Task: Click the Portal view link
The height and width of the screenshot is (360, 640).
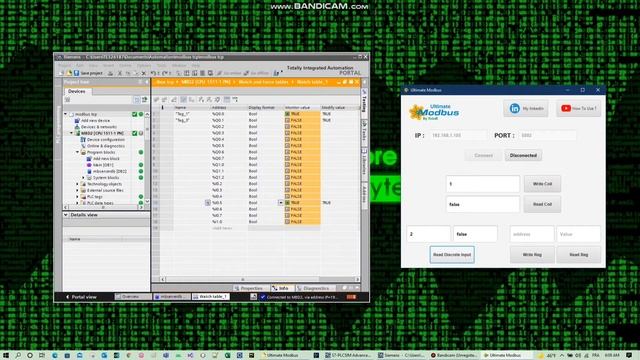Action: [x=81, y=297]
